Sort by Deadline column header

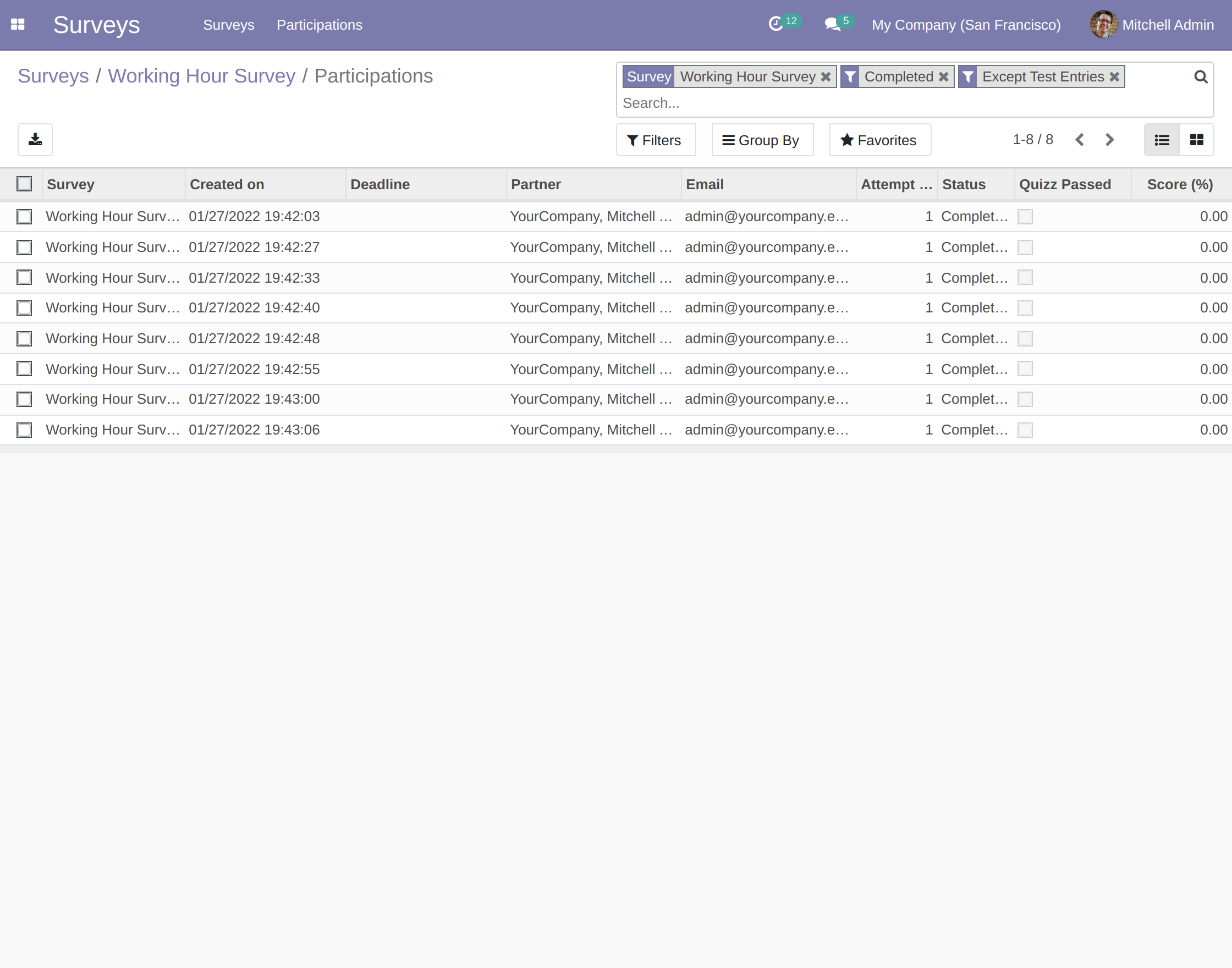tap(426, 184)
